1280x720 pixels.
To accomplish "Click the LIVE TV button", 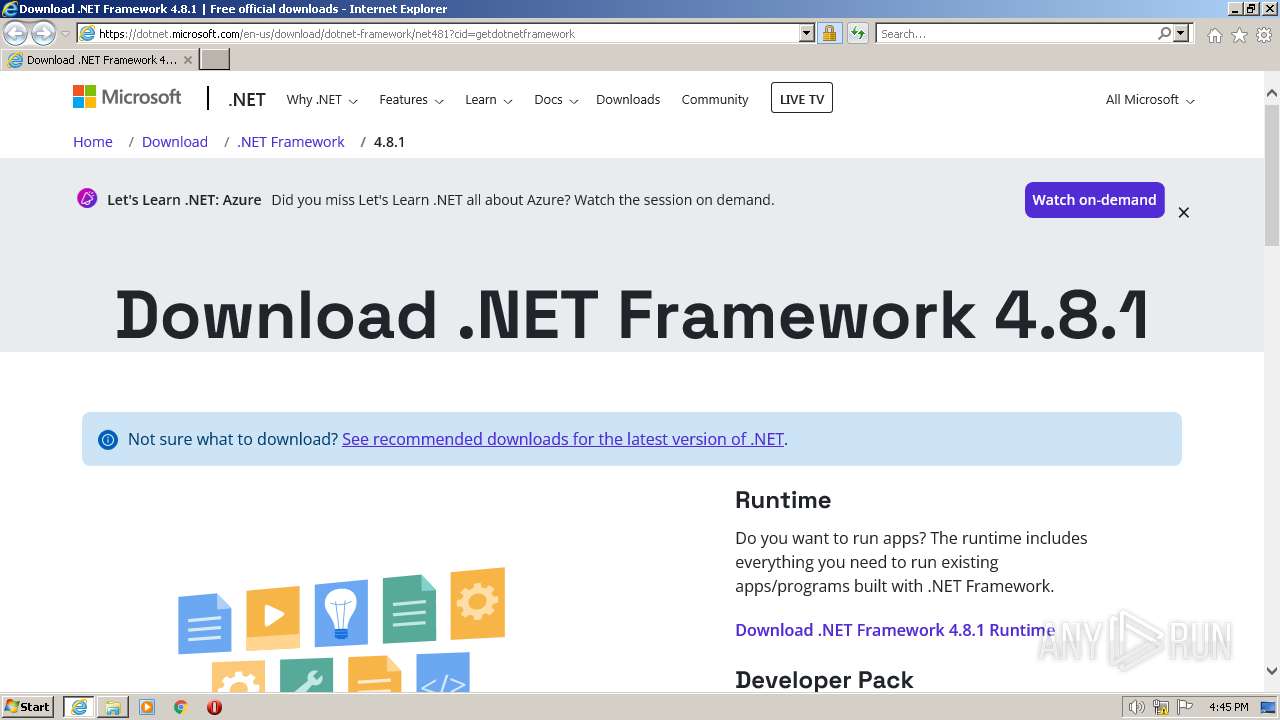I will [802, 98].
